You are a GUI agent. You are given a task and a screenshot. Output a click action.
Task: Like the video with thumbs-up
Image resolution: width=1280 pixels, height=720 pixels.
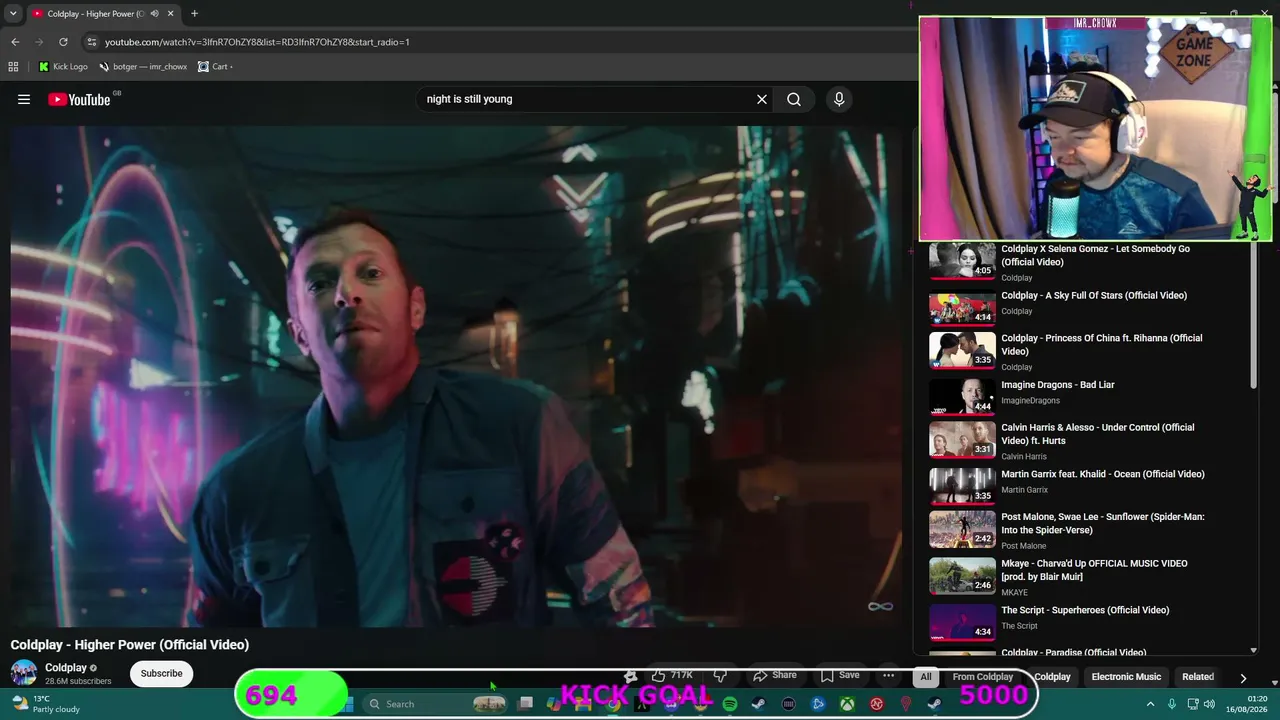672,675
